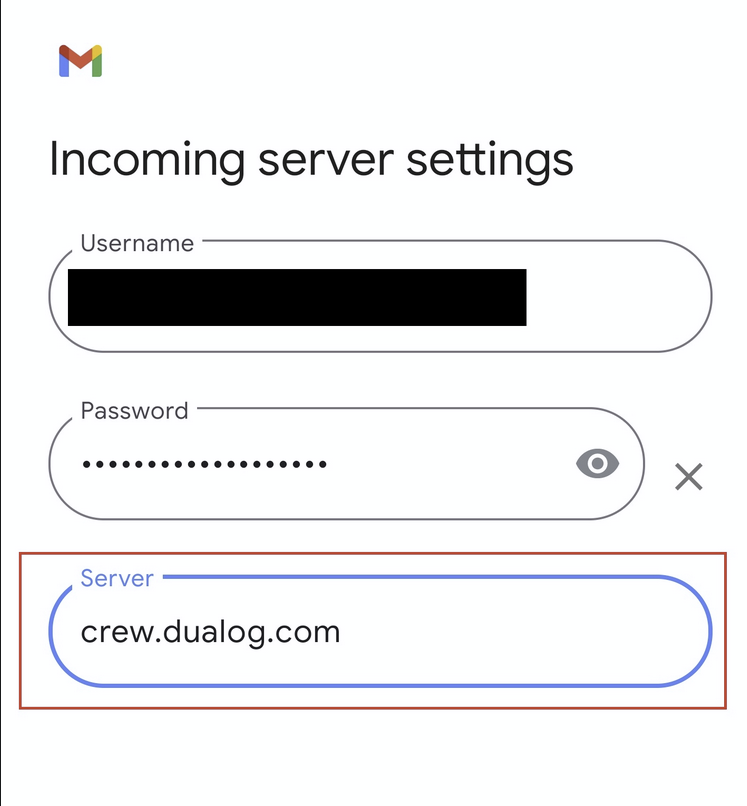Screen dimensions: 747x806
Task: Show the password with the eye icon
Action: (597, 463)
